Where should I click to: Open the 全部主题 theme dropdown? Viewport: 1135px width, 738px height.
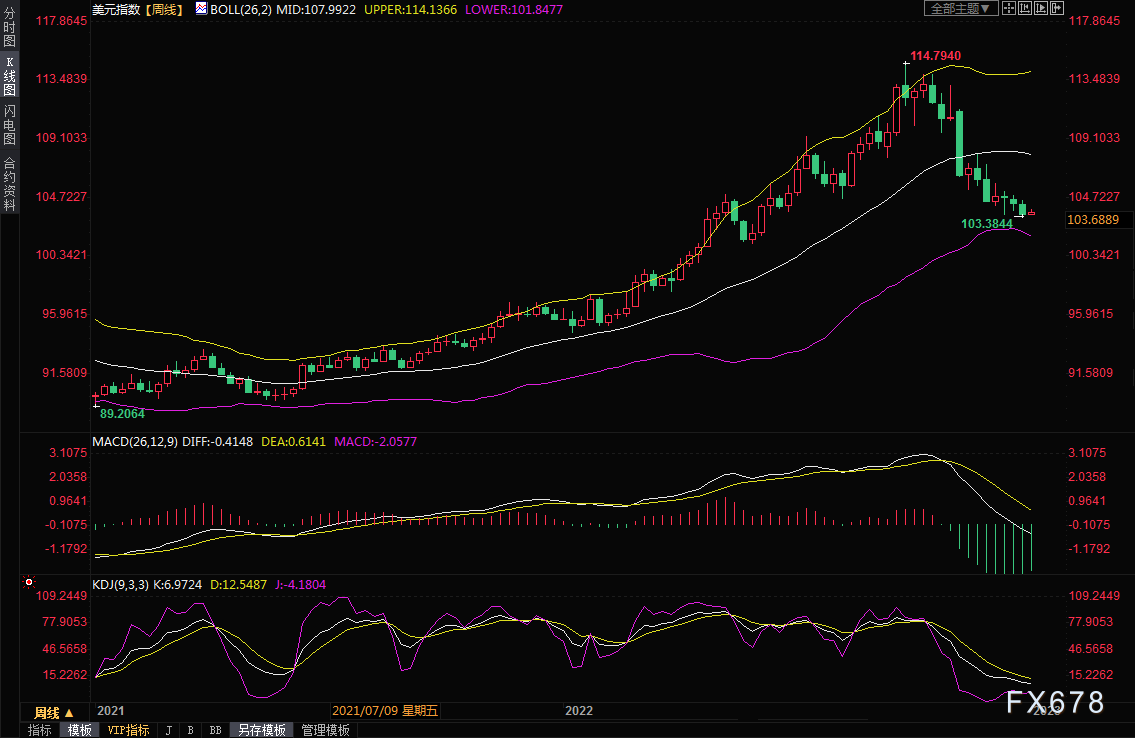pos(959,8)
